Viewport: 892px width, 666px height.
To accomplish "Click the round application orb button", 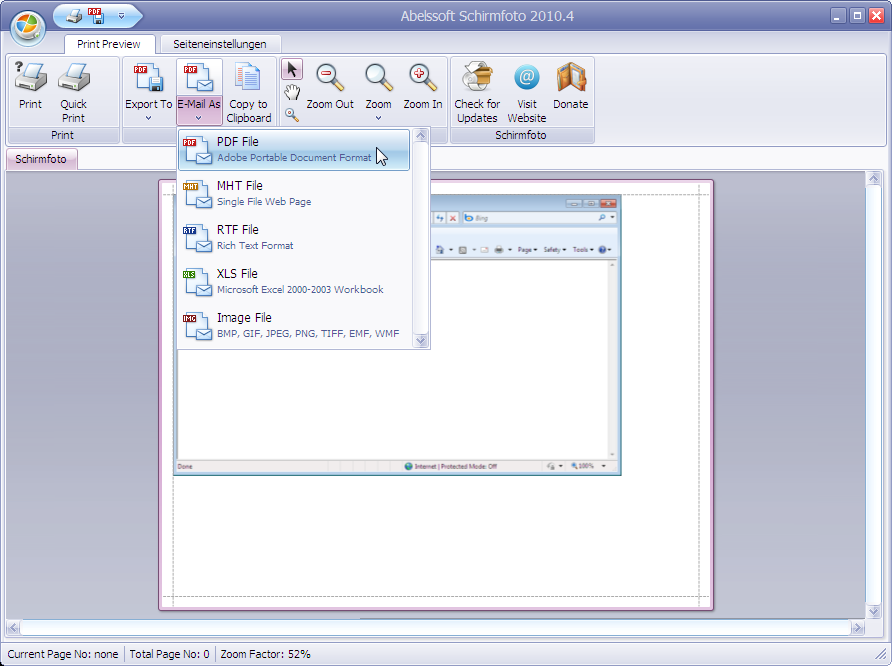I will click(x=27, y=28).
